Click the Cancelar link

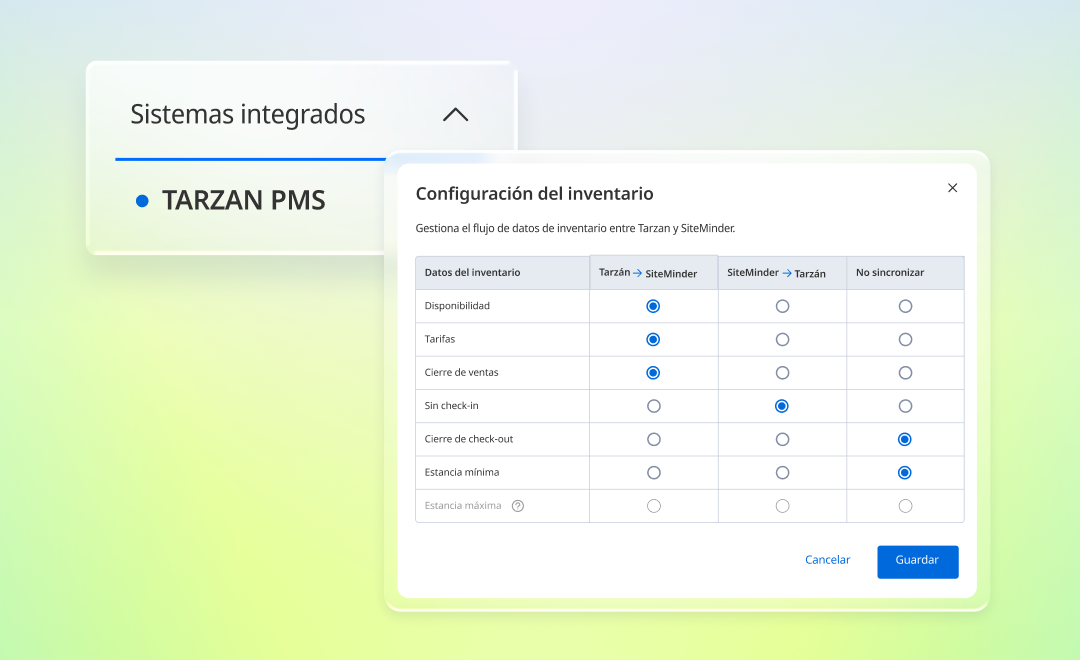click(827, 559)
